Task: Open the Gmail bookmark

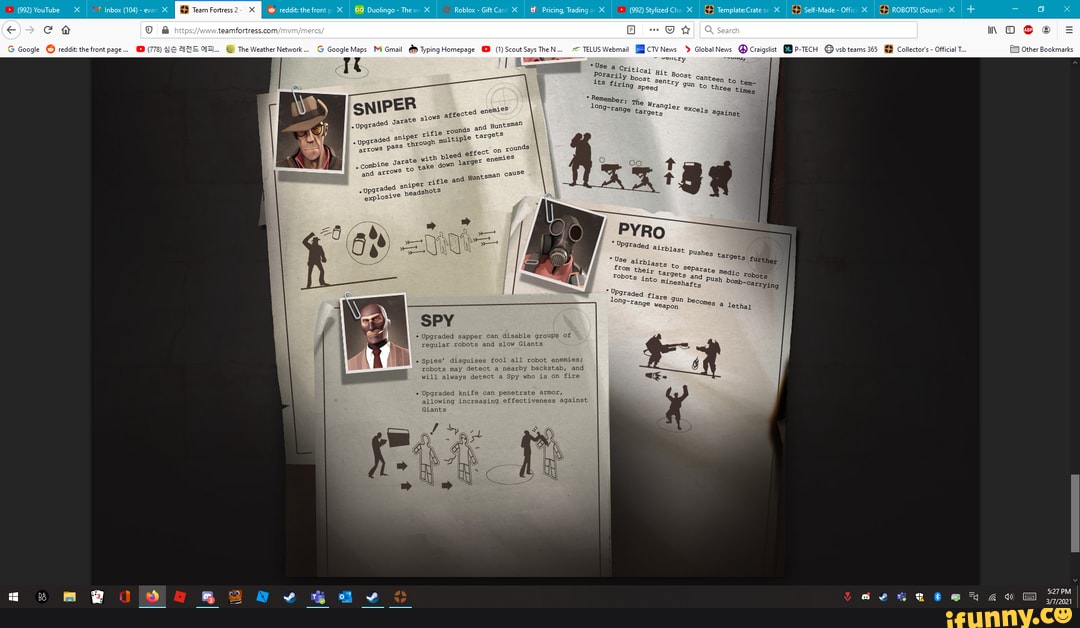Action: (388, 49)
